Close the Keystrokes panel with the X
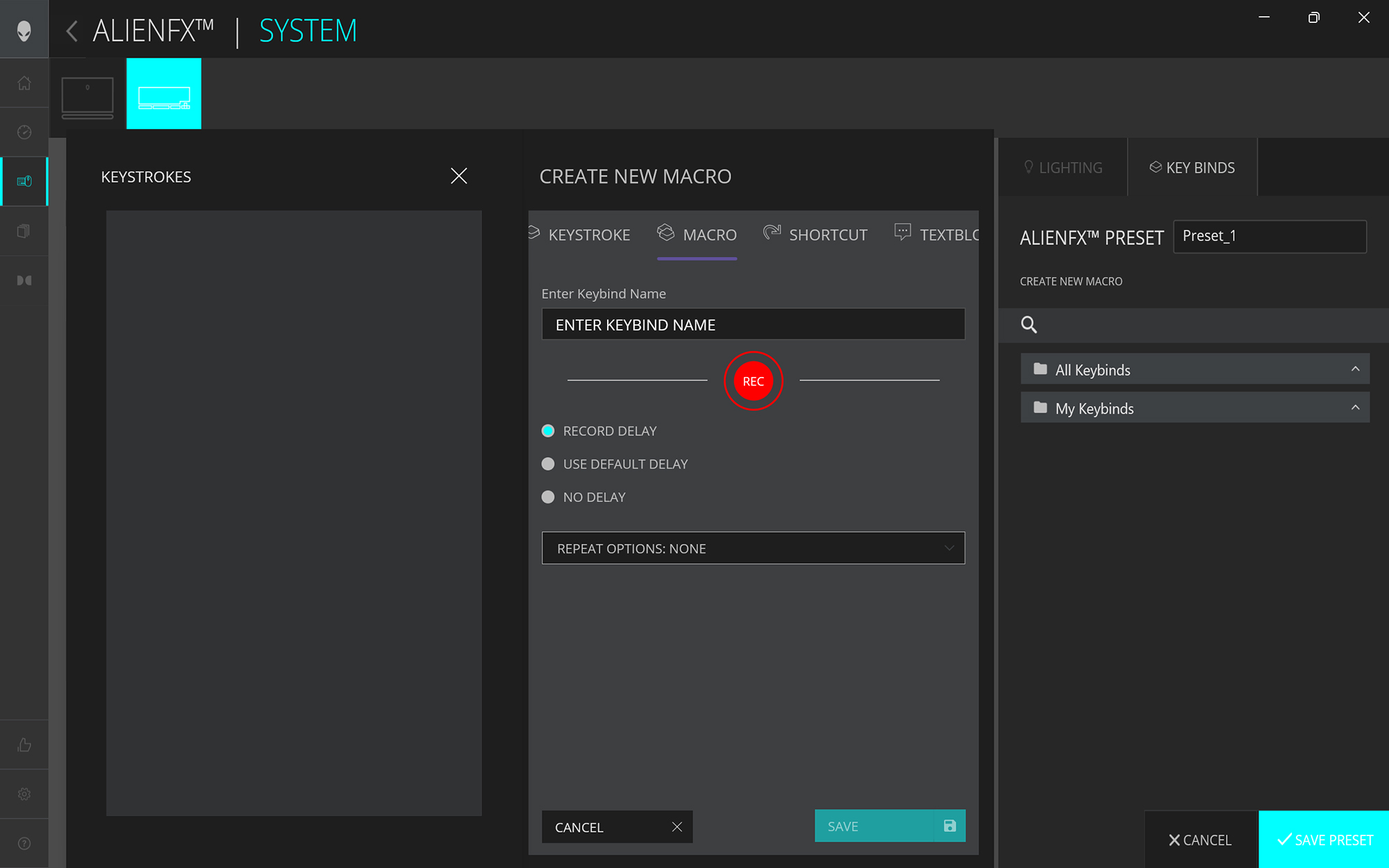 [458, 176]
